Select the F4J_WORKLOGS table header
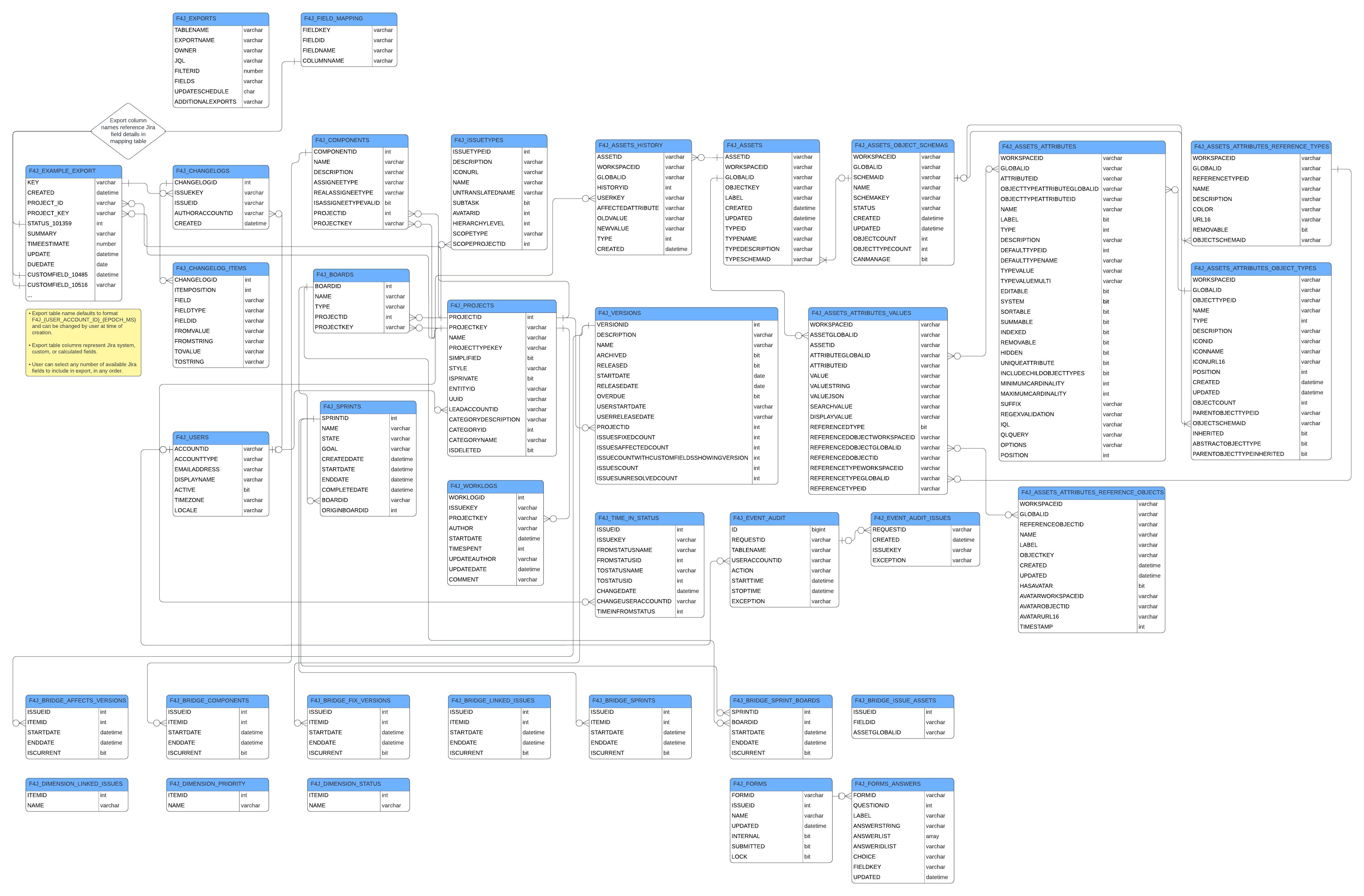The image size is (1364, 896). click(x=495, y=487)
